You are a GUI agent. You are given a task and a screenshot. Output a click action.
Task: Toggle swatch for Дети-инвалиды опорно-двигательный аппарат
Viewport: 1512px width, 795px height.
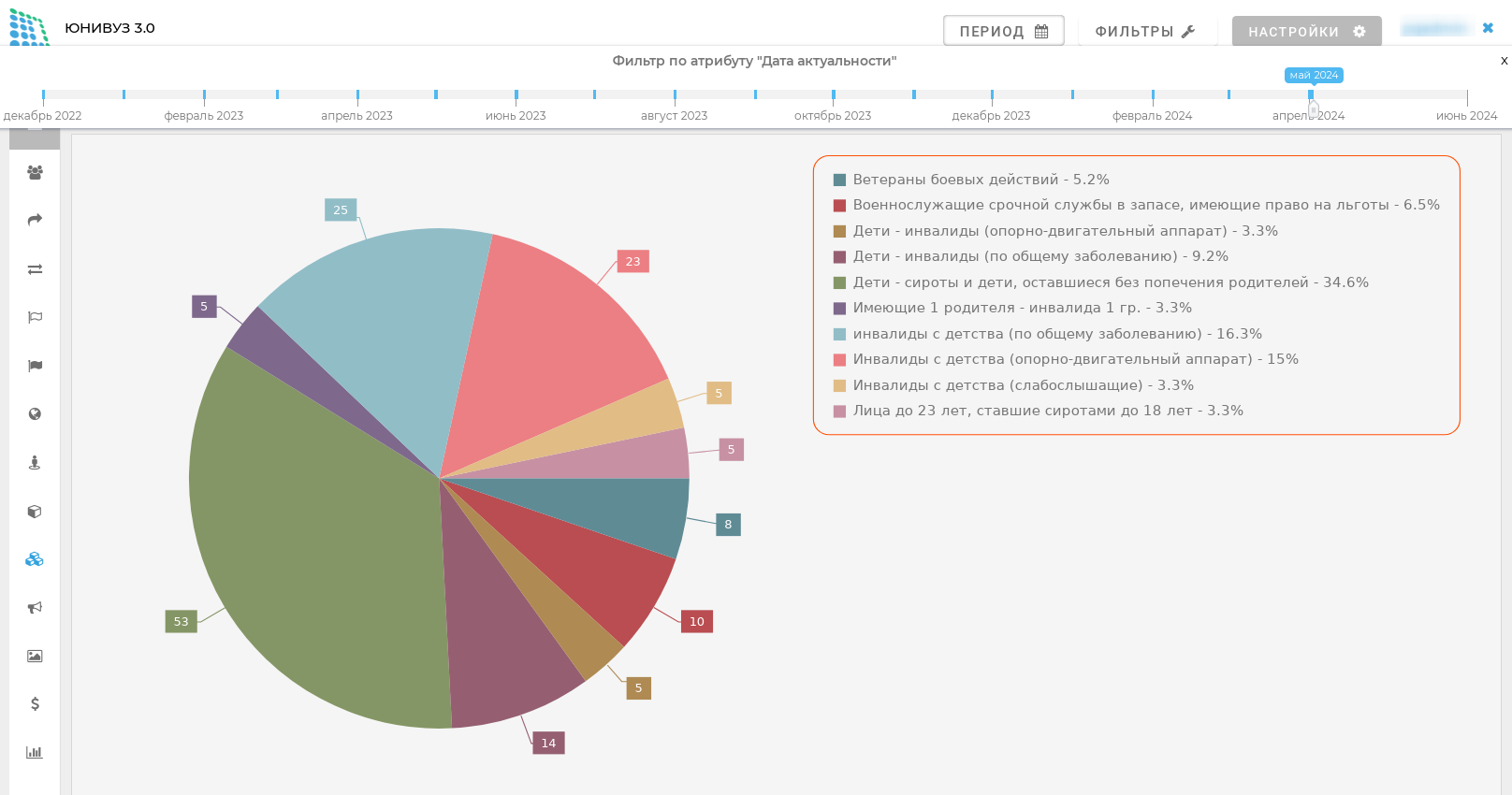[839, 231]
